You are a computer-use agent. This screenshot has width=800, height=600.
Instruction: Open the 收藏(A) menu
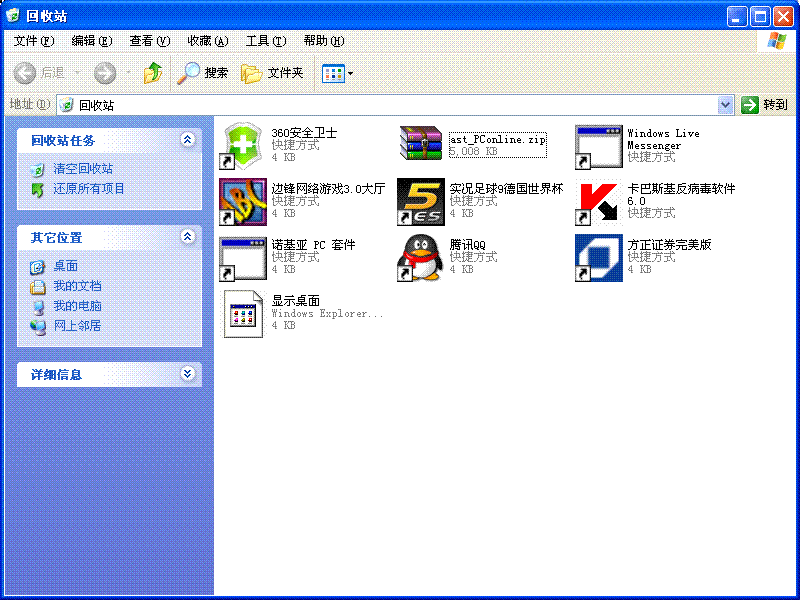pyautogui.click(x=208, y=41)
